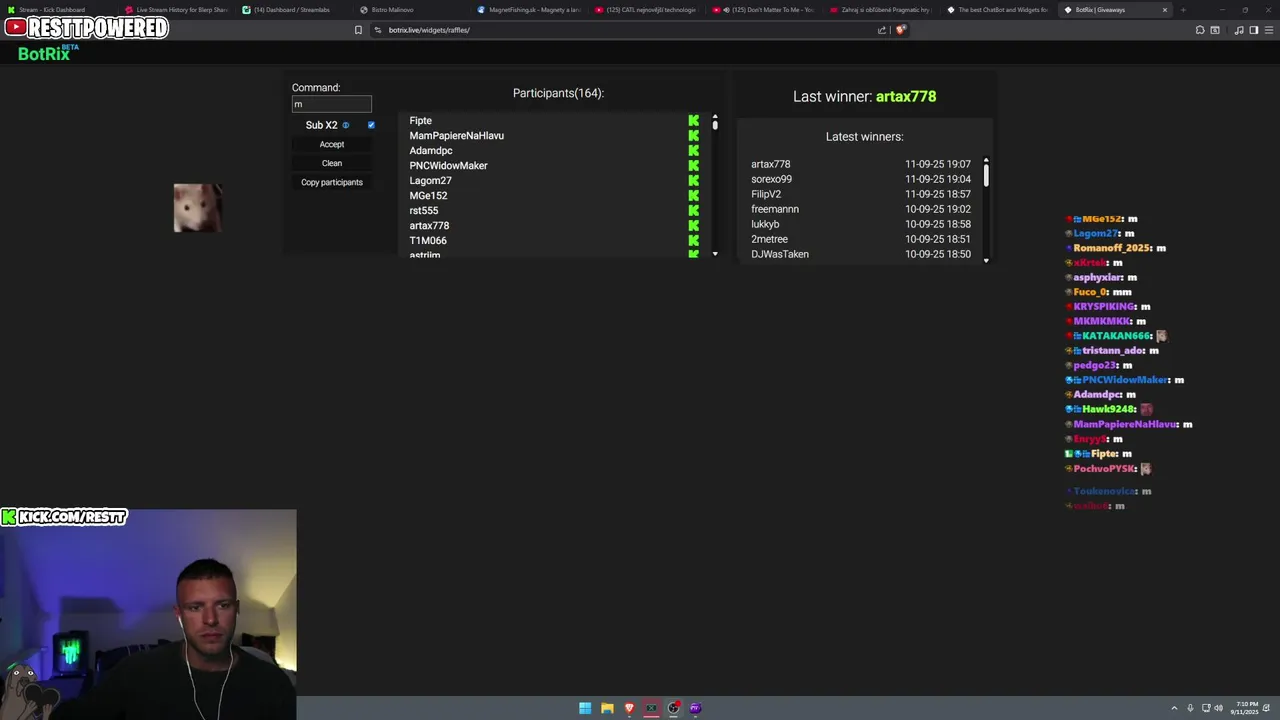Click DJWasTaken in latest winners
Screen dimensions: 1280x720
(780, 254)
